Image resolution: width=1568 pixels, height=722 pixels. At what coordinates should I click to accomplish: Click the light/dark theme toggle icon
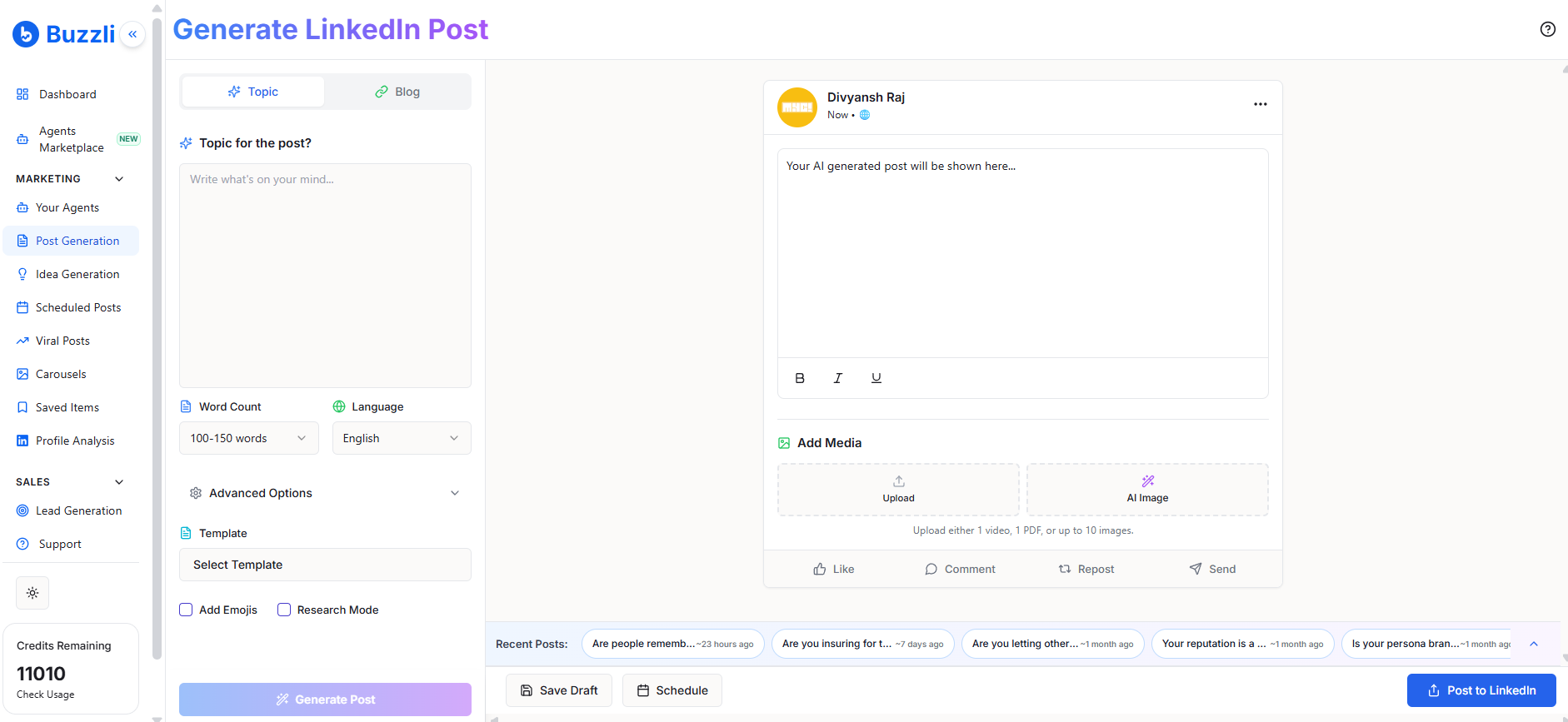pos(32,593)
